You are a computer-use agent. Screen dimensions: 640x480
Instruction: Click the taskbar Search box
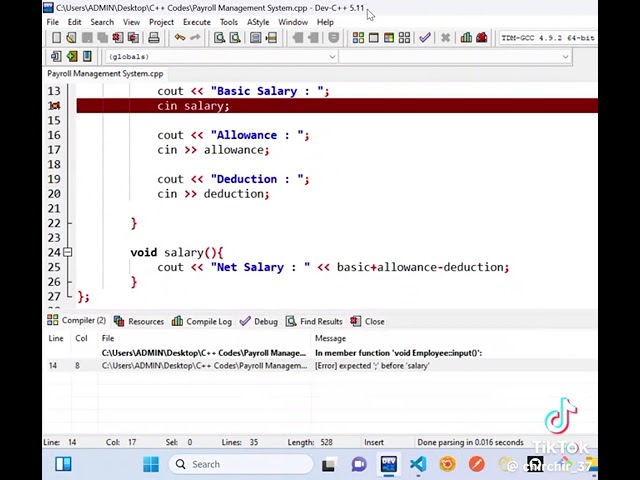point(241,464)
